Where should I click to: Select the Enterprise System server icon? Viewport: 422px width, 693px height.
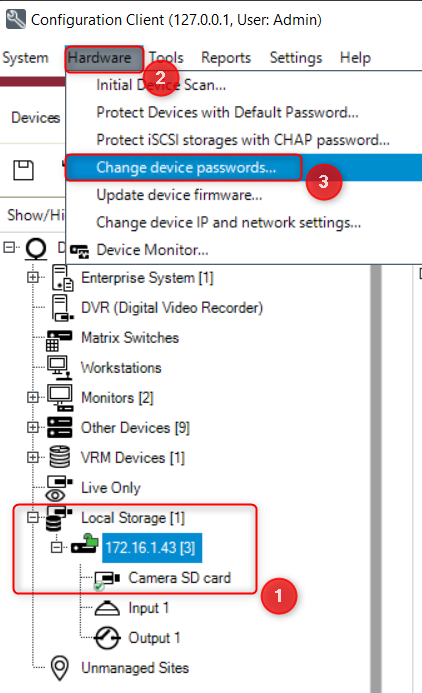62,278
